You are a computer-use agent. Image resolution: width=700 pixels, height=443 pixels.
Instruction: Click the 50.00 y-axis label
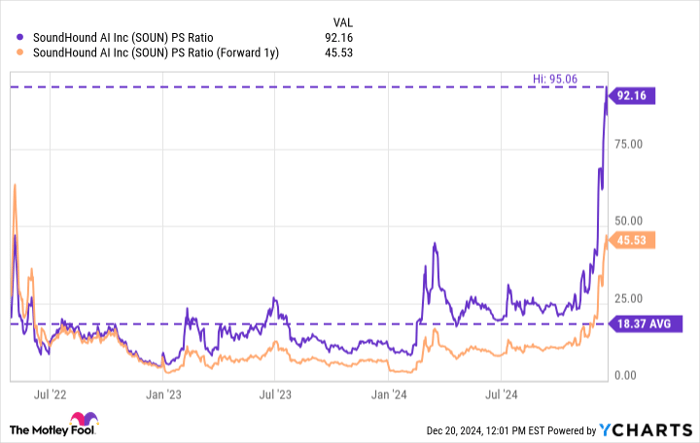click(629, 221)
